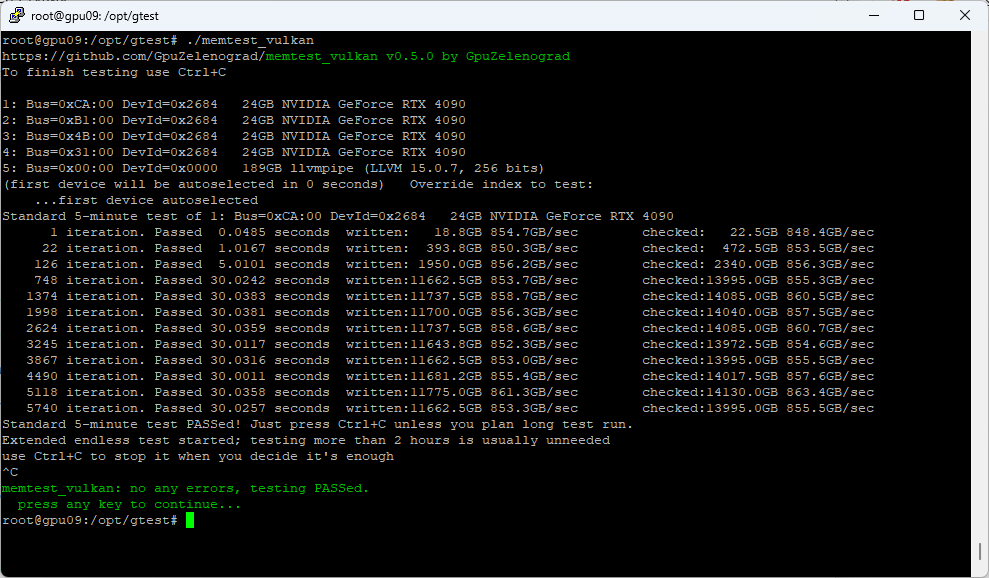Image resolution: width=989 pixels, height=578 pixels.
Task: Click the green 'no any errors' message
Action: coord(185,488)
